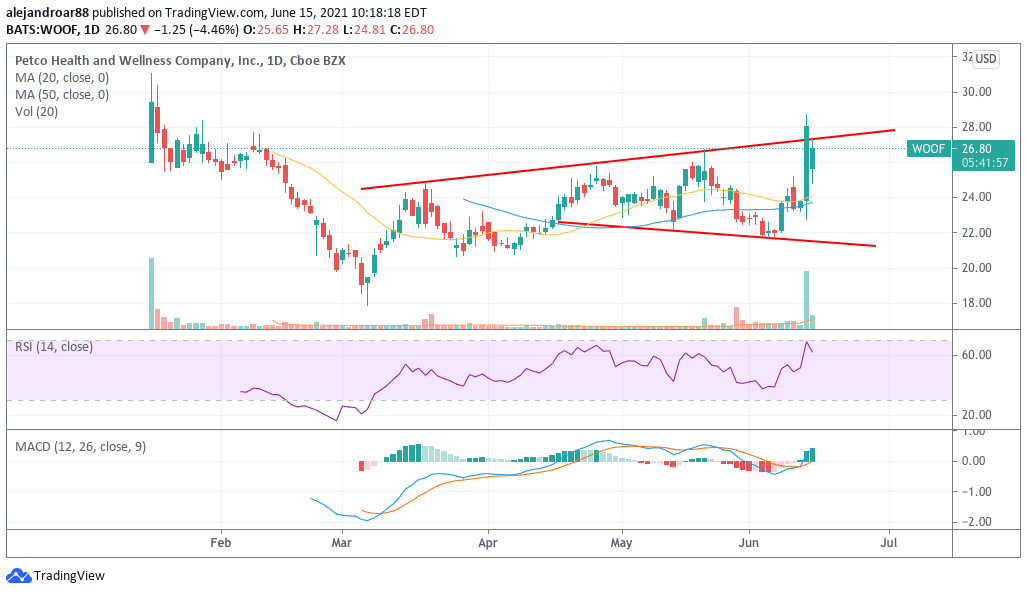Select the MA (50, close, 0) indicator label
This screenshot has height=594, width=1027.
62,95
